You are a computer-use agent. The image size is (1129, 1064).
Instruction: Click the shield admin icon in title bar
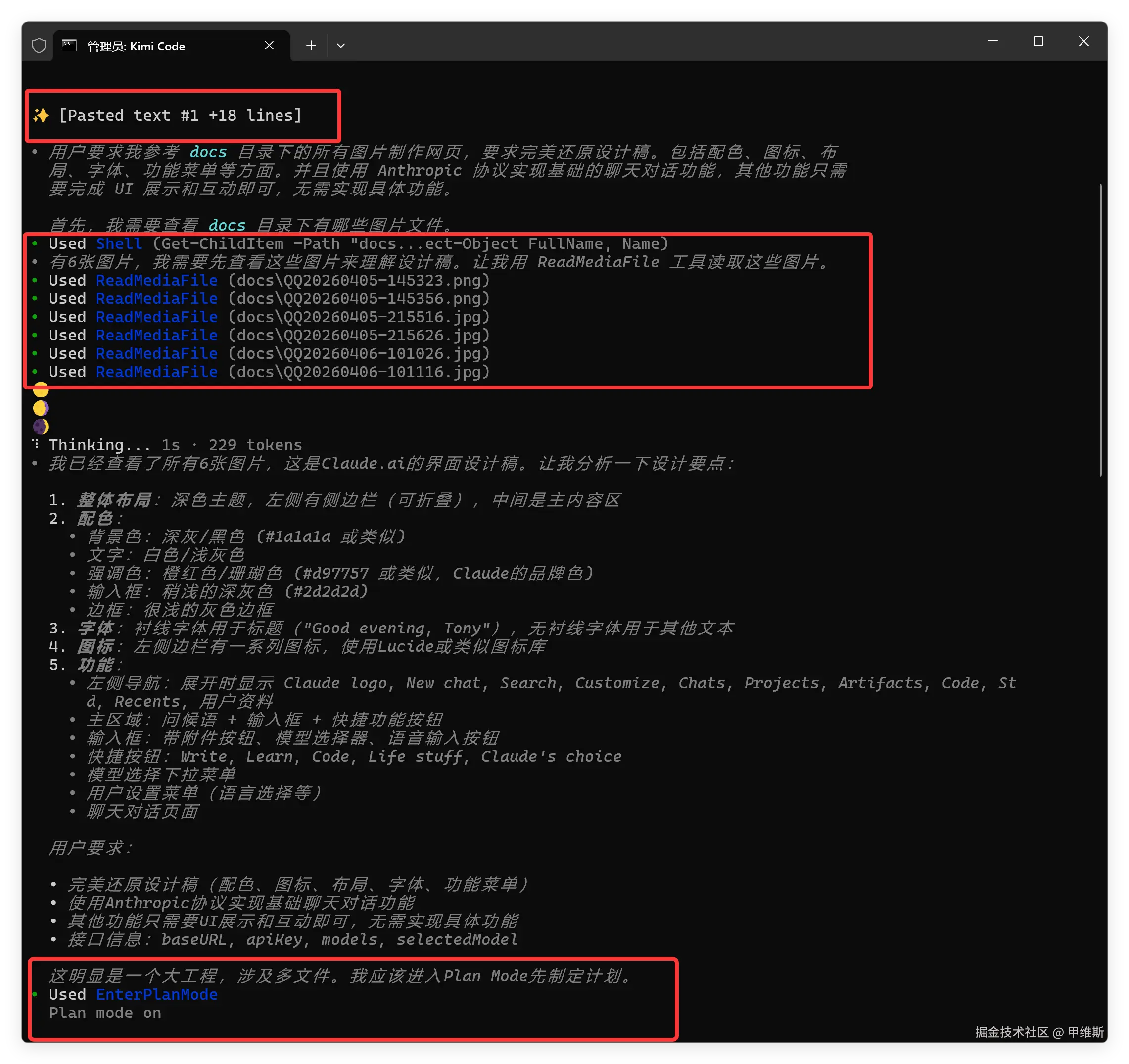pos(39,46)
